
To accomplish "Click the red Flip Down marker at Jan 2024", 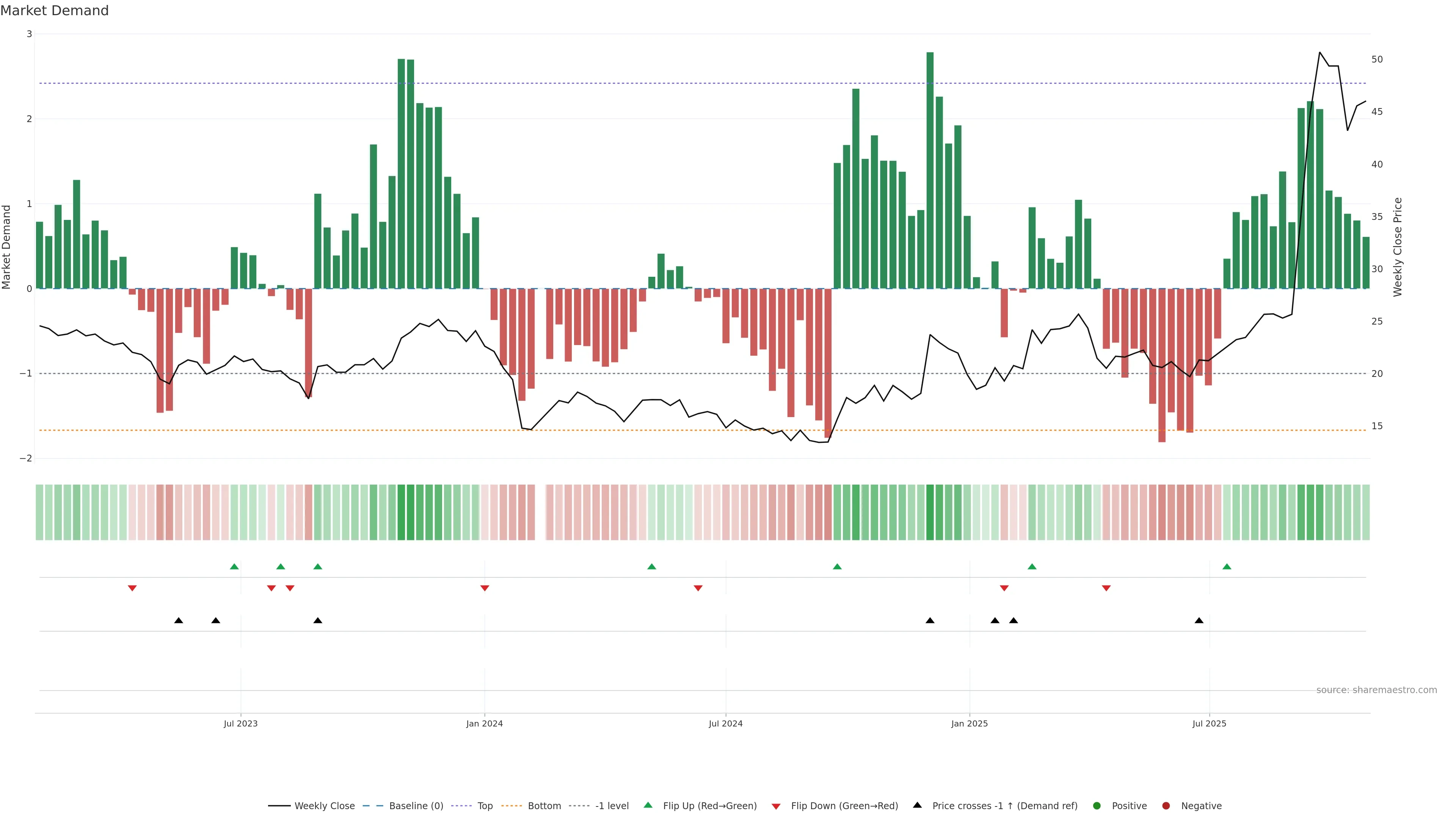I will [x=485, y=588].
